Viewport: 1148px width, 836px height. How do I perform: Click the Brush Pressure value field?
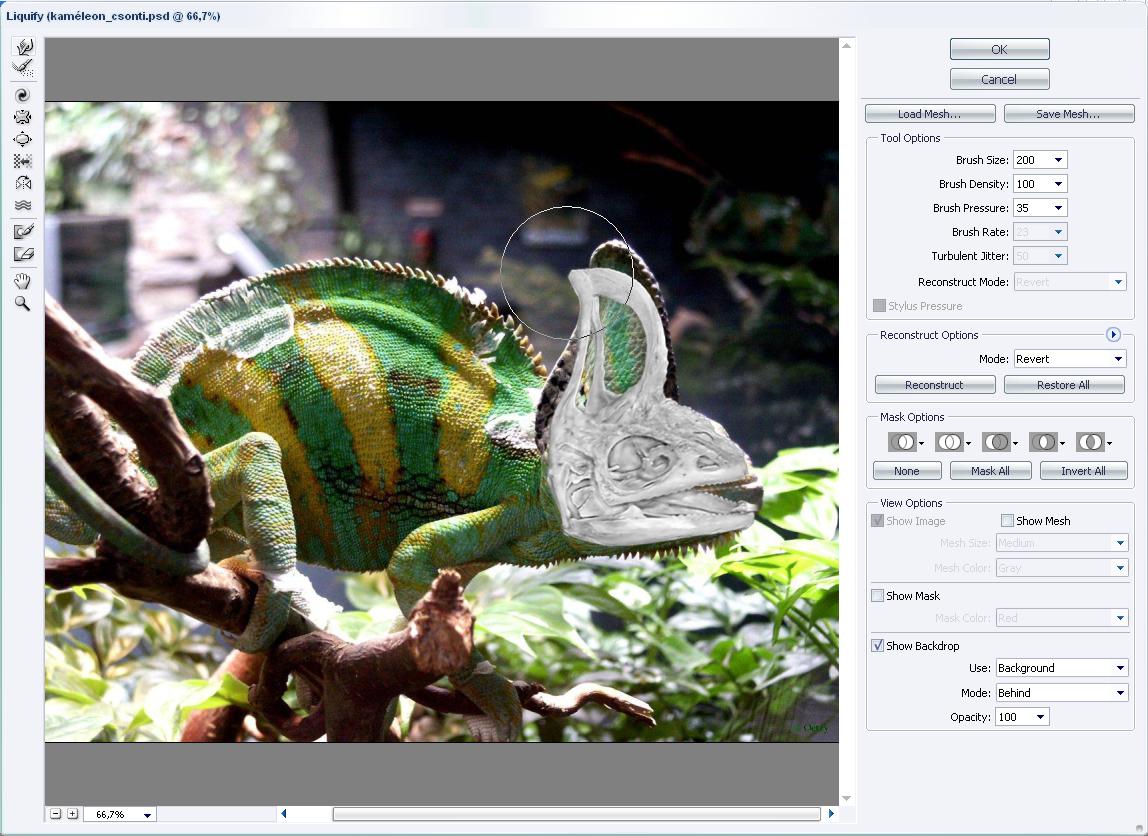tap(1029, 208)
